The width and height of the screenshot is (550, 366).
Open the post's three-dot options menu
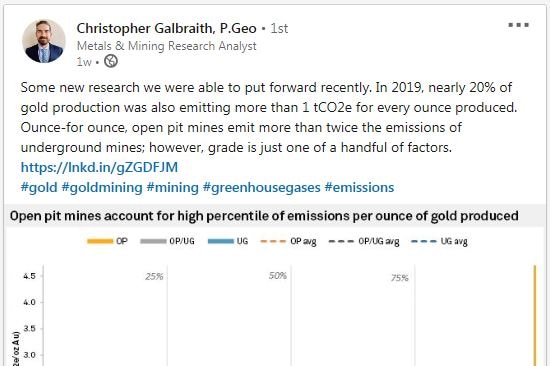tap(518, 25)
